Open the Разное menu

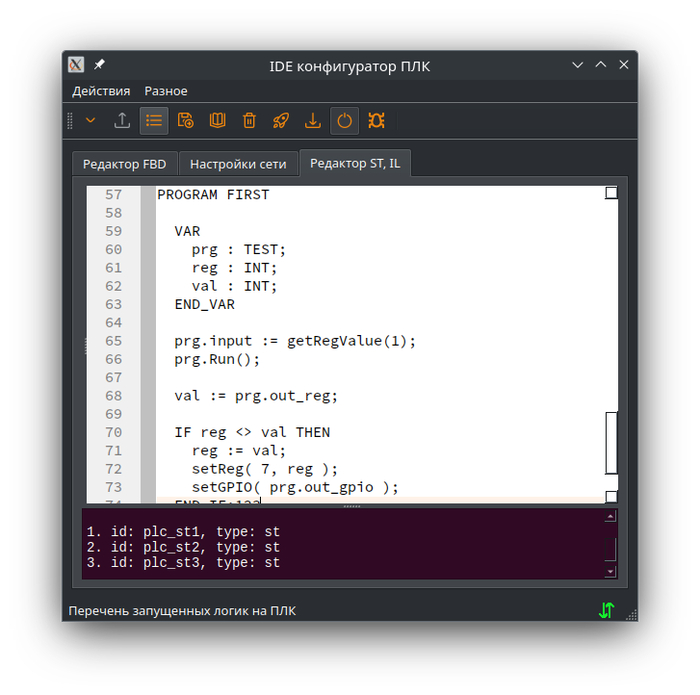coord(166,91)
